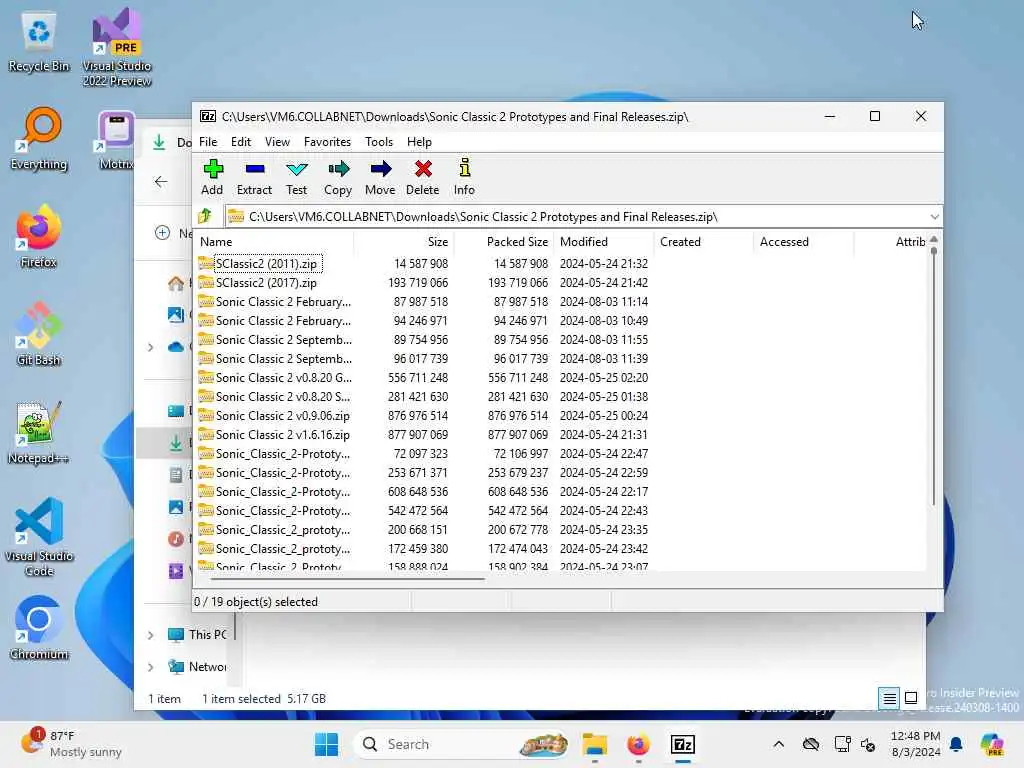Go up one folder level arrow

tap(206, 216)
